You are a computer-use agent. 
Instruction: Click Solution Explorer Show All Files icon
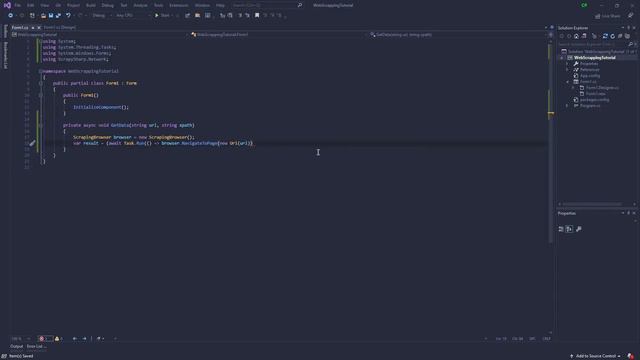point(627,36)
